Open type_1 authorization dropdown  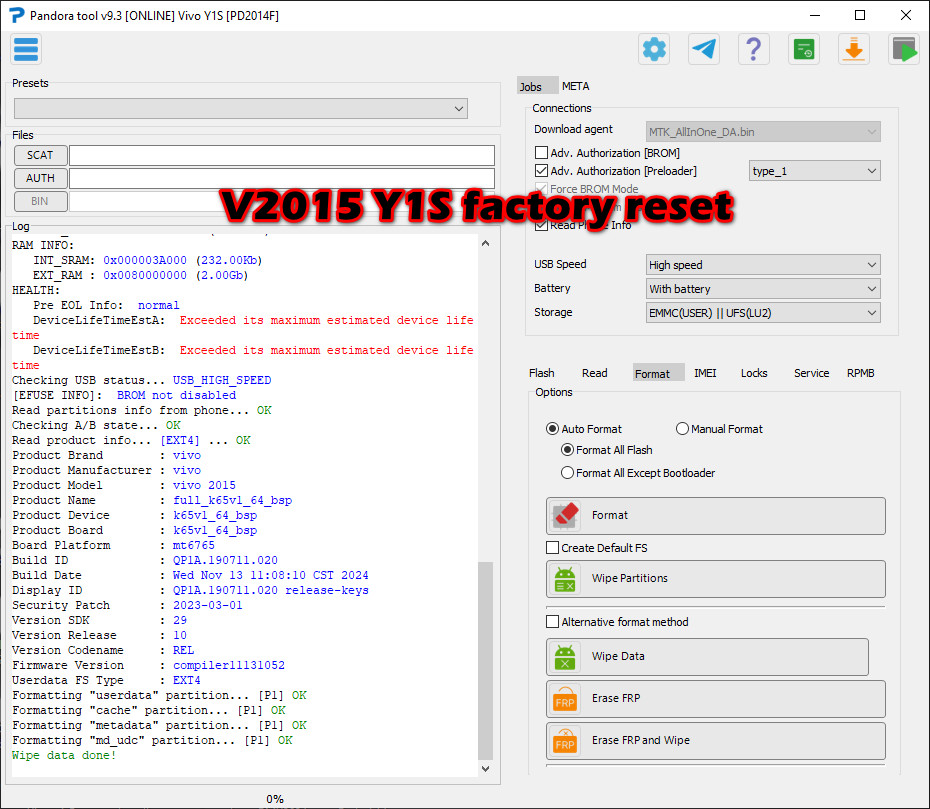click(814, 171)
